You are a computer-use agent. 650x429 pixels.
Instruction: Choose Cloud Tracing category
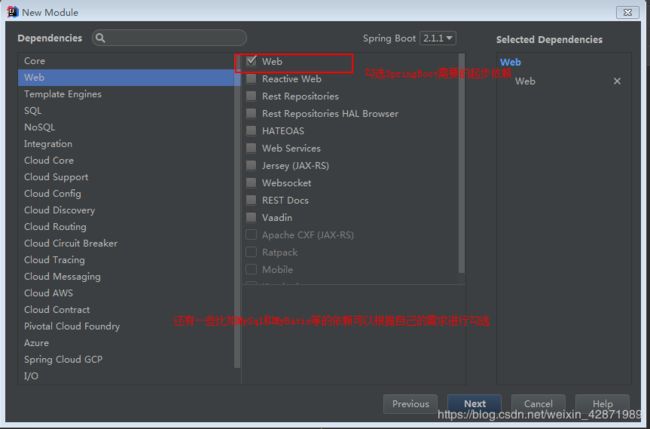126,260
